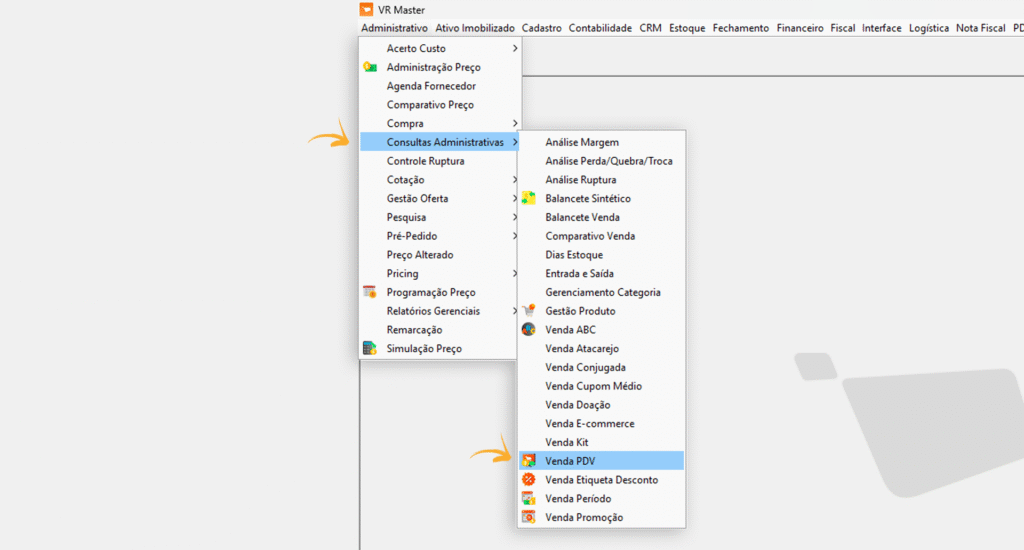
Task: Choose Venda Conjugada from submenu
Action: coord(601,367)
